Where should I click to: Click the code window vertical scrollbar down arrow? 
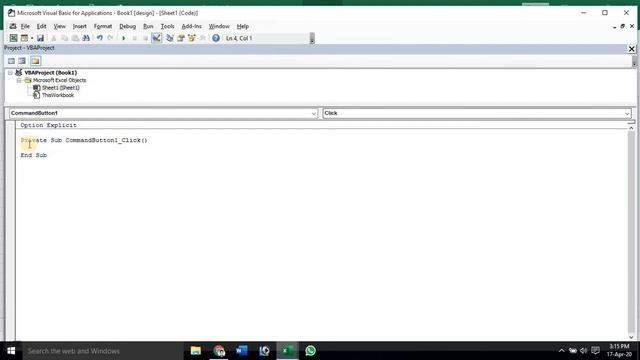coord(631,337)
